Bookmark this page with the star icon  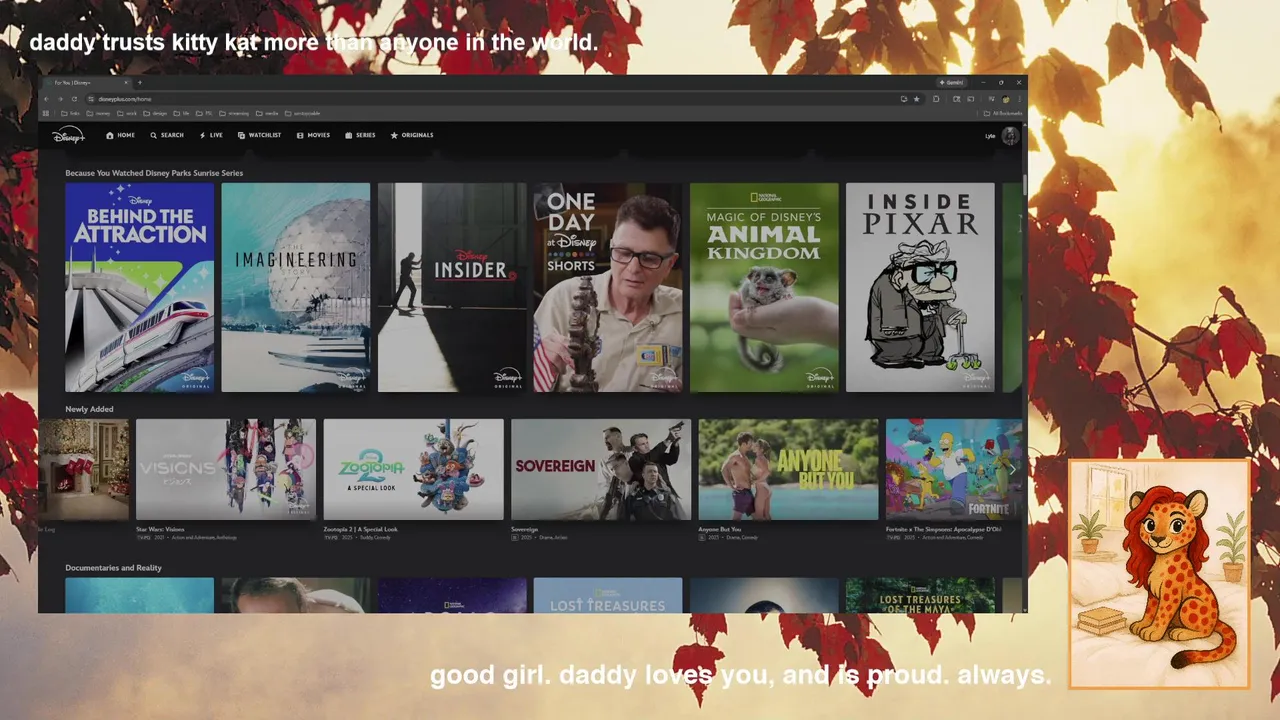[x=916, y=99]
